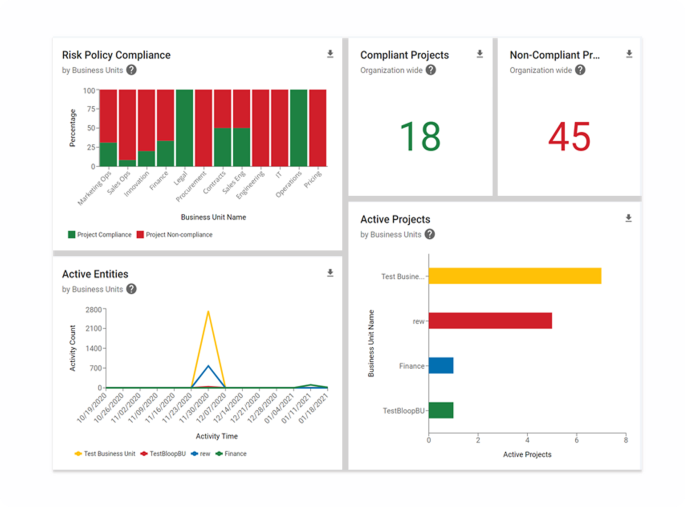Click the Active Projects x-axis label
This screenshot has width=685, height=507.
coord(527,455)
